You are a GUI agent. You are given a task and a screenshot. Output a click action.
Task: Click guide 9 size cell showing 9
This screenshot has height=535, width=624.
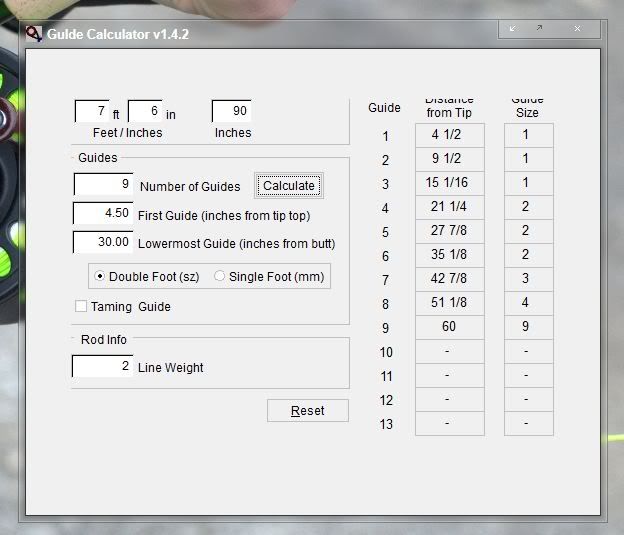tap(528, 327)
